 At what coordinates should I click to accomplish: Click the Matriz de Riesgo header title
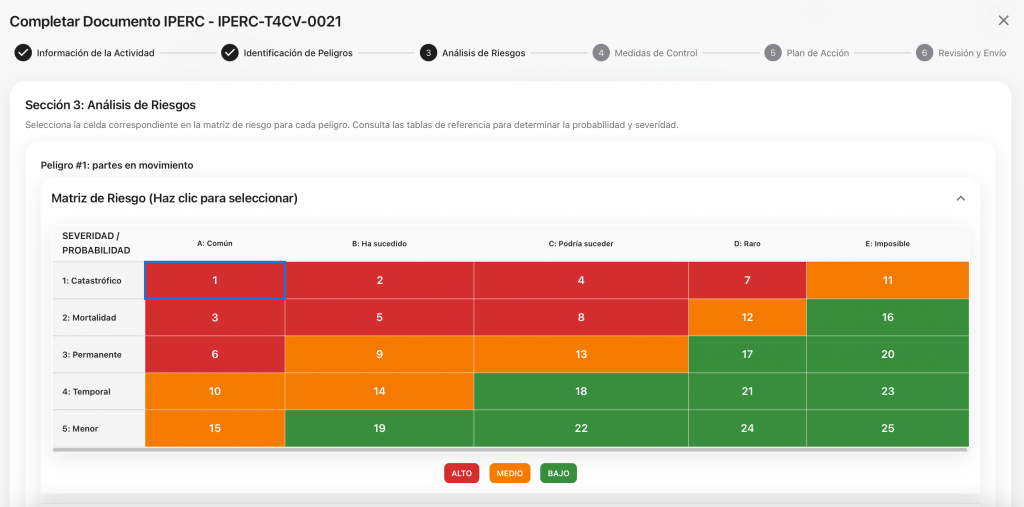[x=174, y=198]
